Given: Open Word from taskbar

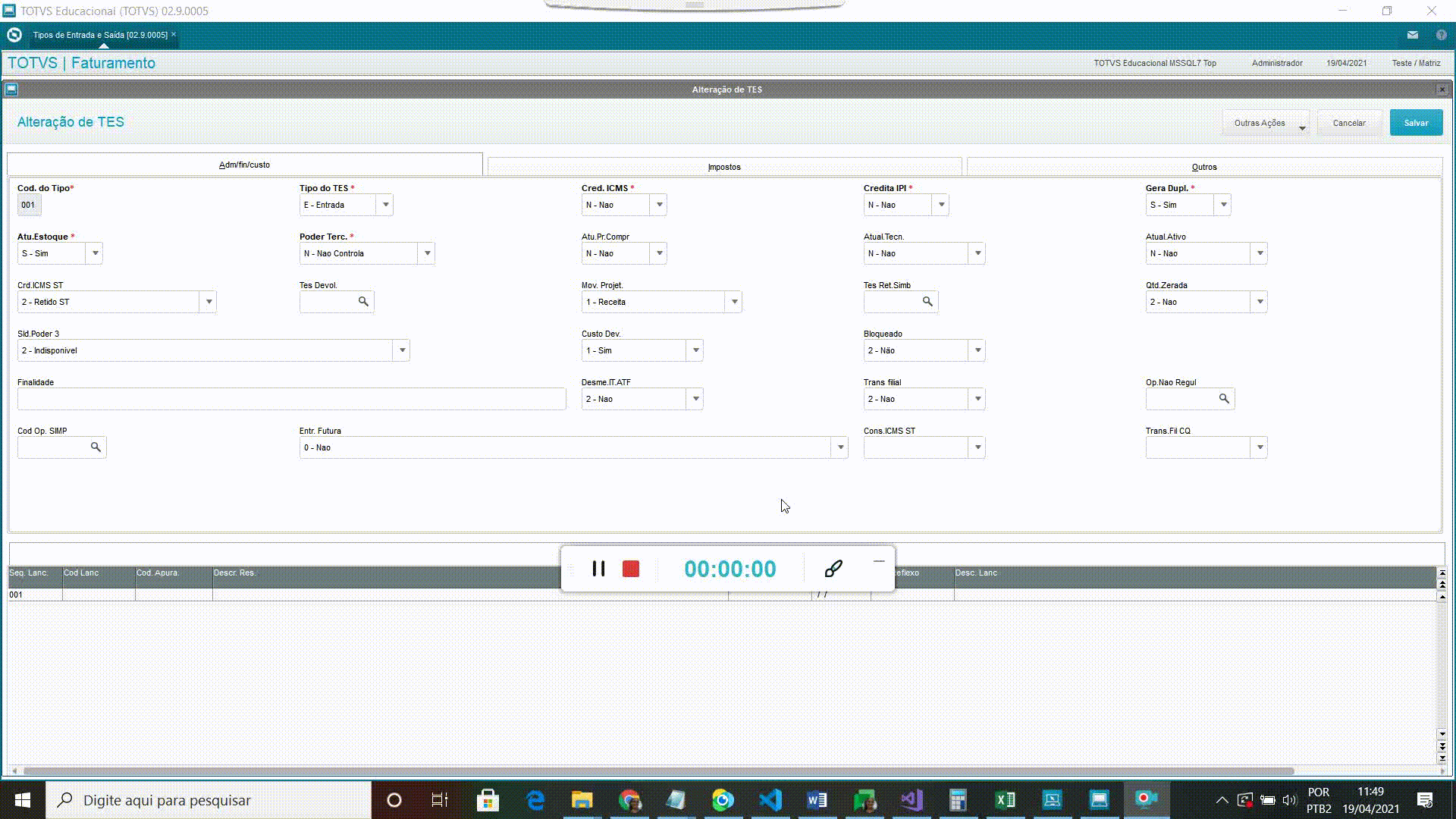Looking at the screenshot, I should pos(817,800).
